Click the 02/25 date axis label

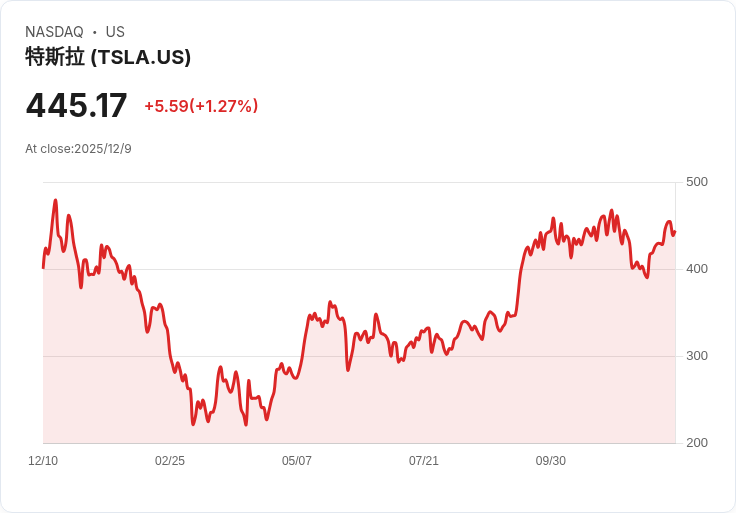pyautogui.click(x=170, y=461)
